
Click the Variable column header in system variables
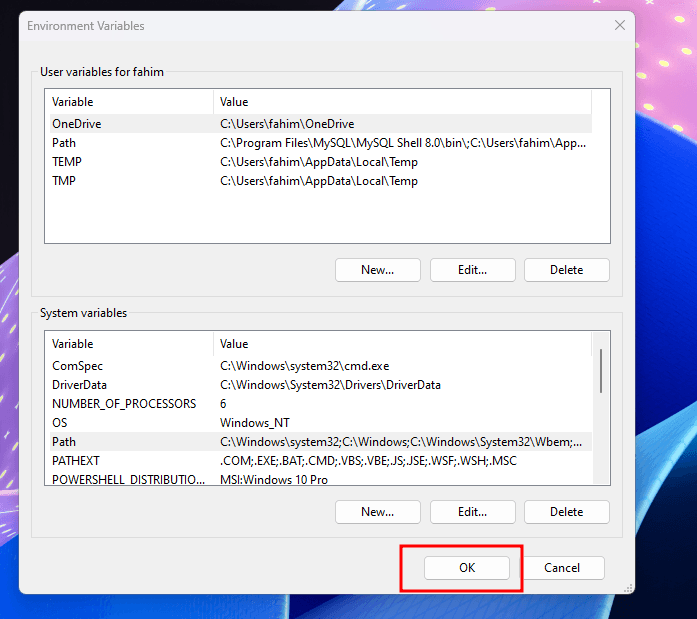(131, 344)
